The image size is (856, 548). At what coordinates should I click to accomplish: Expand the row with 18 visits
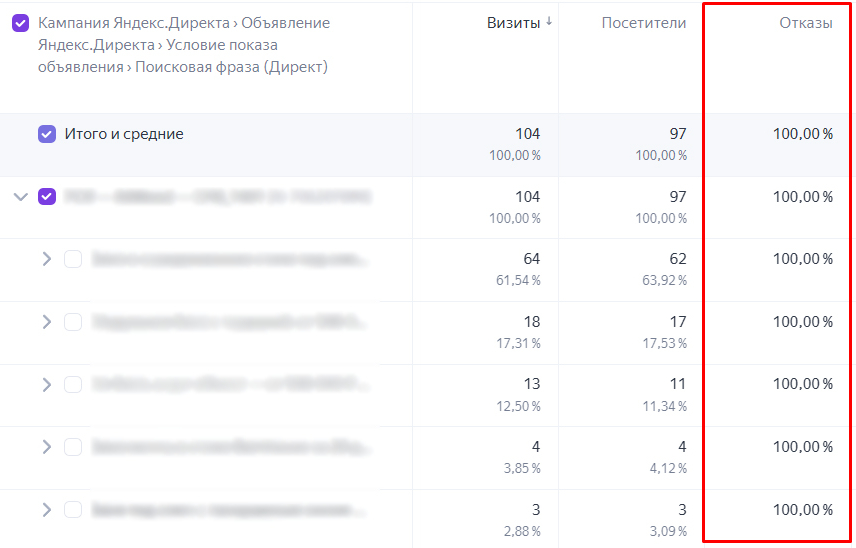point(46,322)
